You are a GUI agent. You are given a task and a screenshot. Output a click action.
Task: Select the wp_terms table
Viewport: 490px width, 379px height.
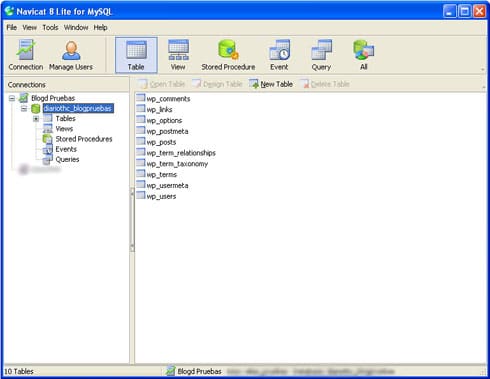click(x=162, y=175)
